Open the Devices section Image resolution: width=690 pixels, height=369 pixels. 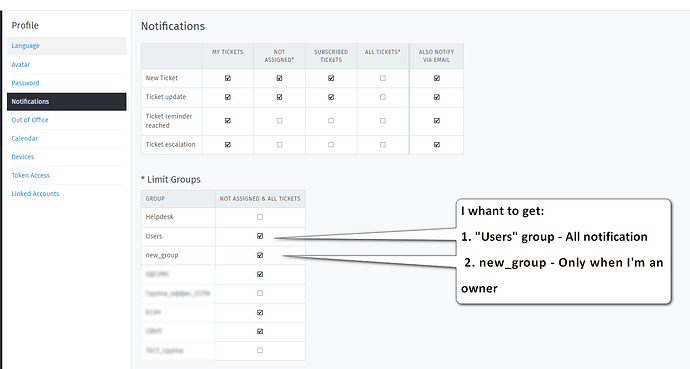22,157
